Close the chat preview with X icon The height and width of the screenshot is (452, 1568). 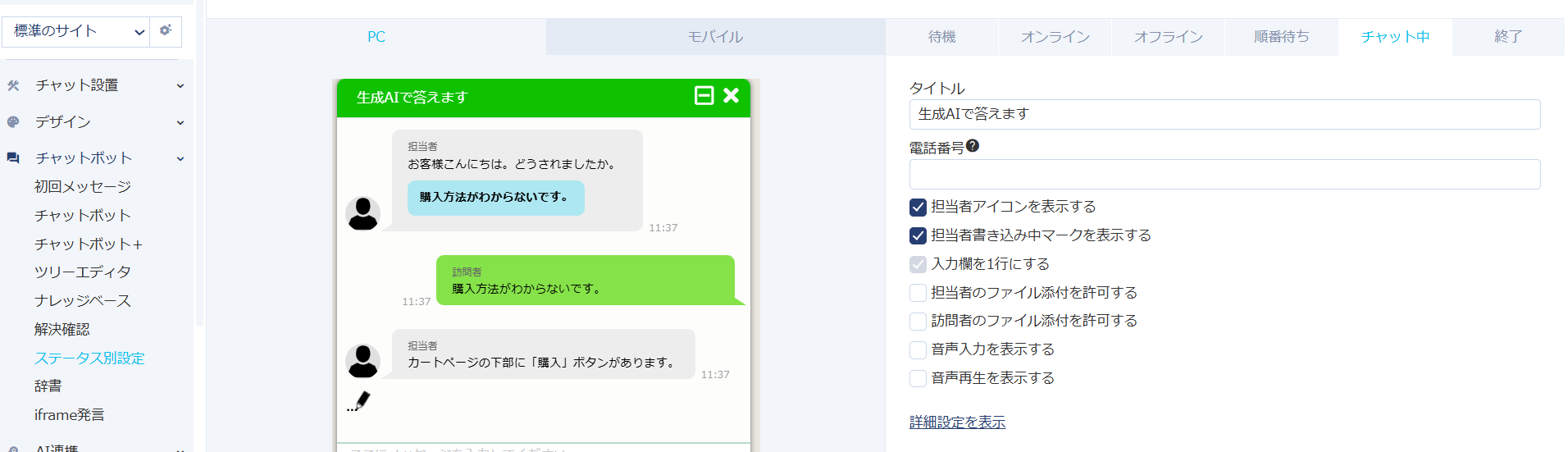pyautogui.click(x=731, y=96)
